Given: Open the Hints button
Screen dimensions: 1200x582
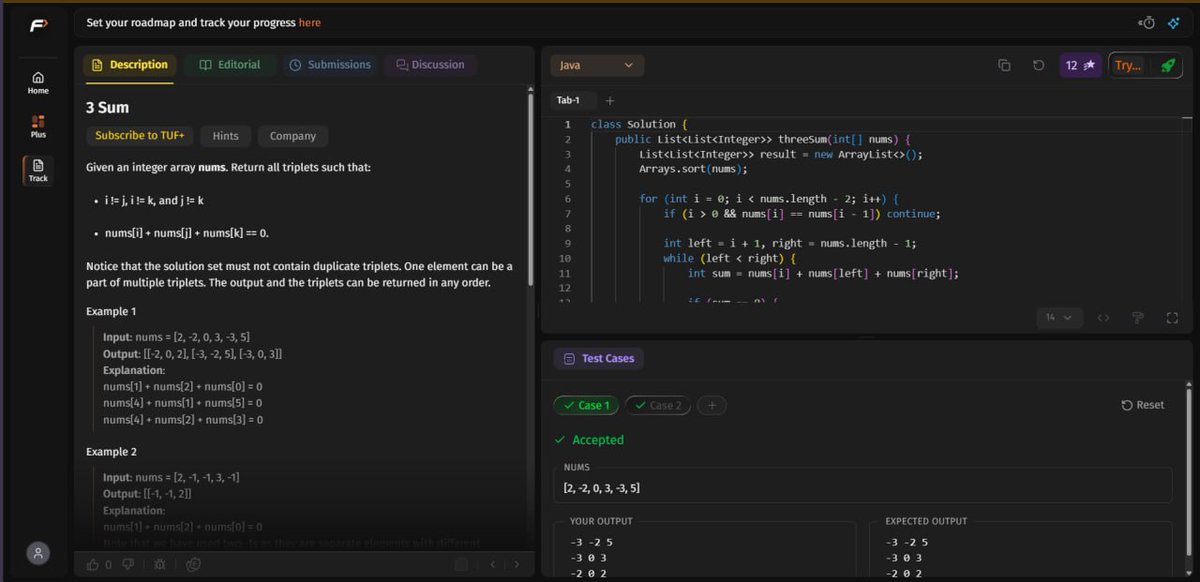Looking at the screenshot, I should tap(226, 136).
